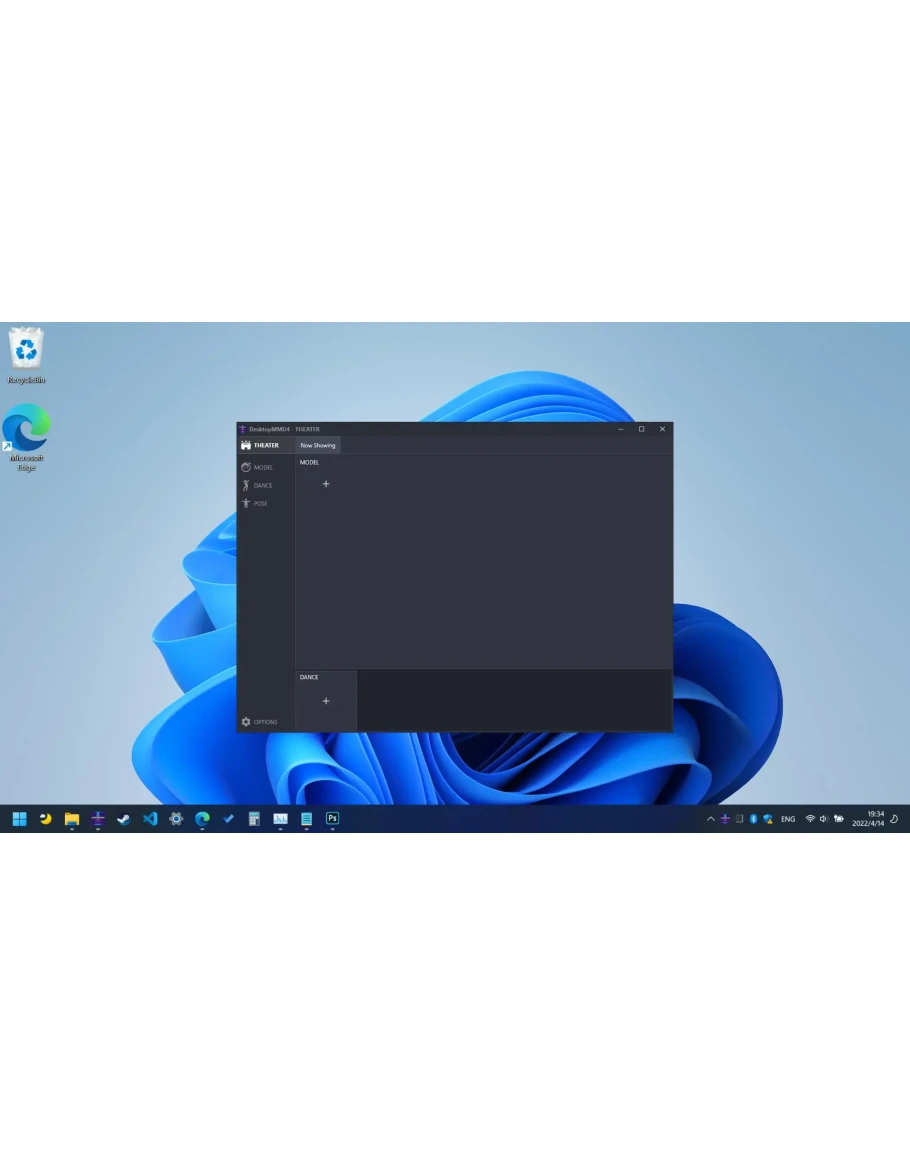
Task: Open the DANCE sidebar item
Action: (x=257, y=485)
